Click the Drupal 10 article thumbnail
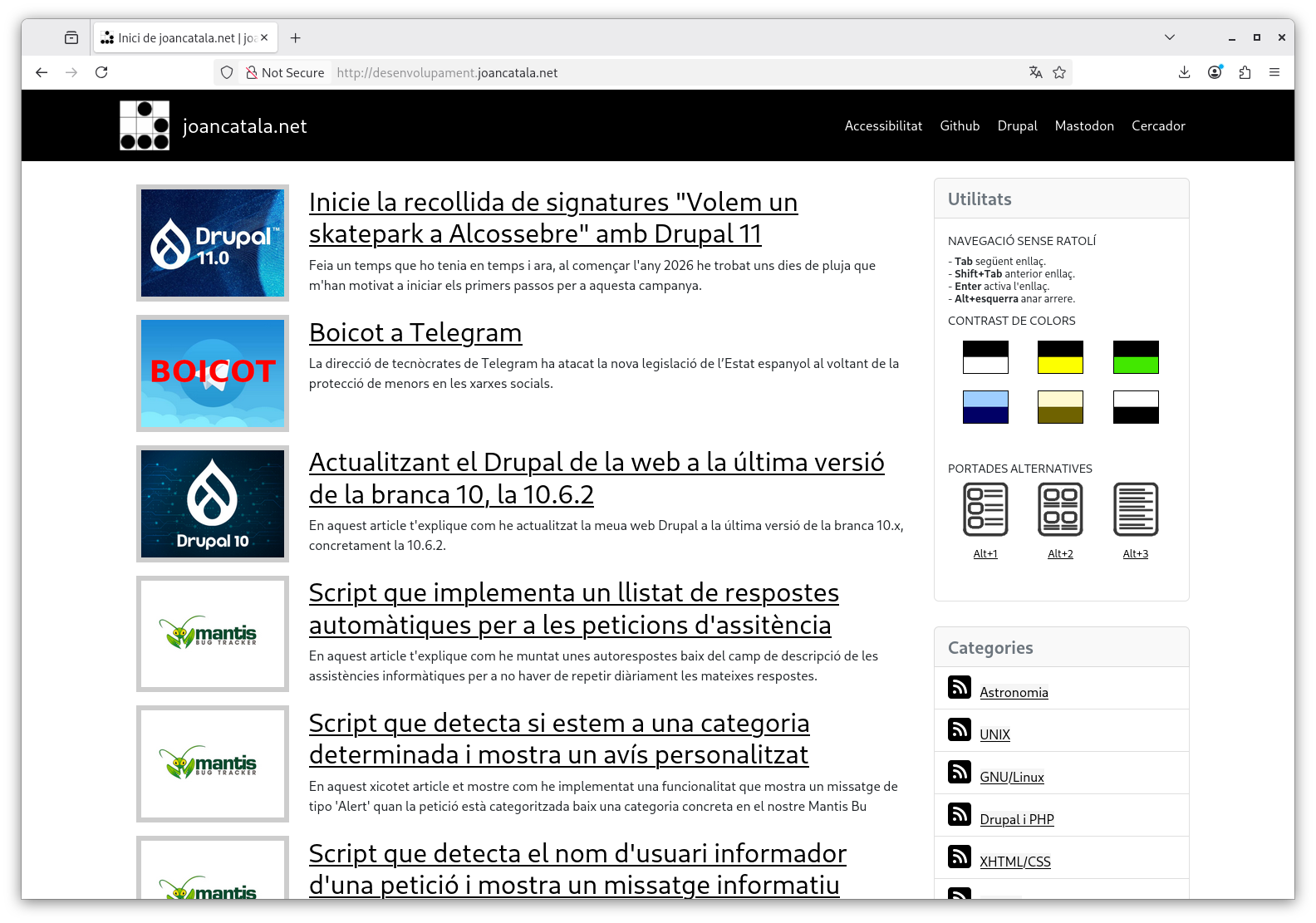Image resolution: width=1316 pixels, height=923 pixels. (213, 503)
